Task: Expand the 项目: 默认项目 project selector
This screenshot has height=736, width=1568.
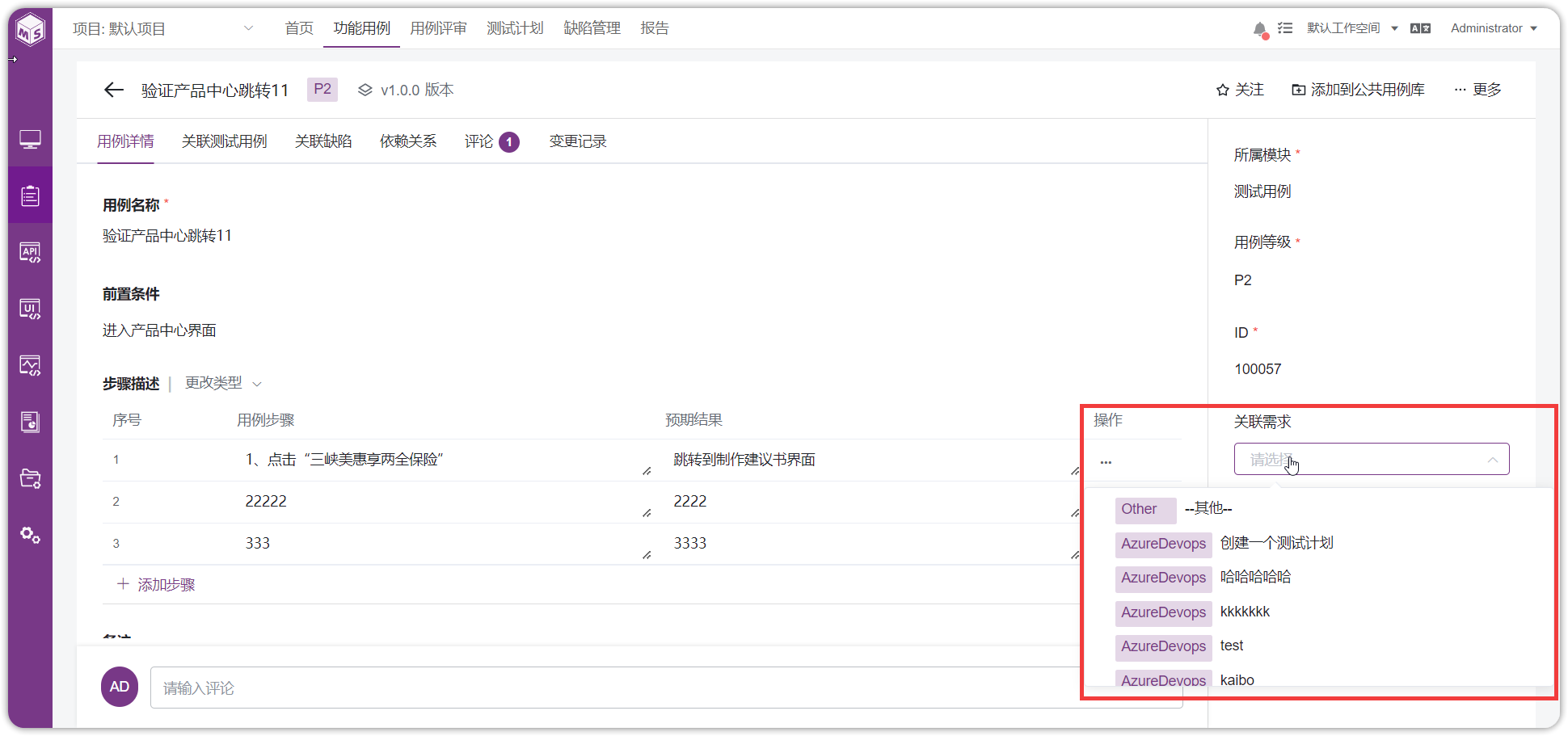Action: point(162,29)
